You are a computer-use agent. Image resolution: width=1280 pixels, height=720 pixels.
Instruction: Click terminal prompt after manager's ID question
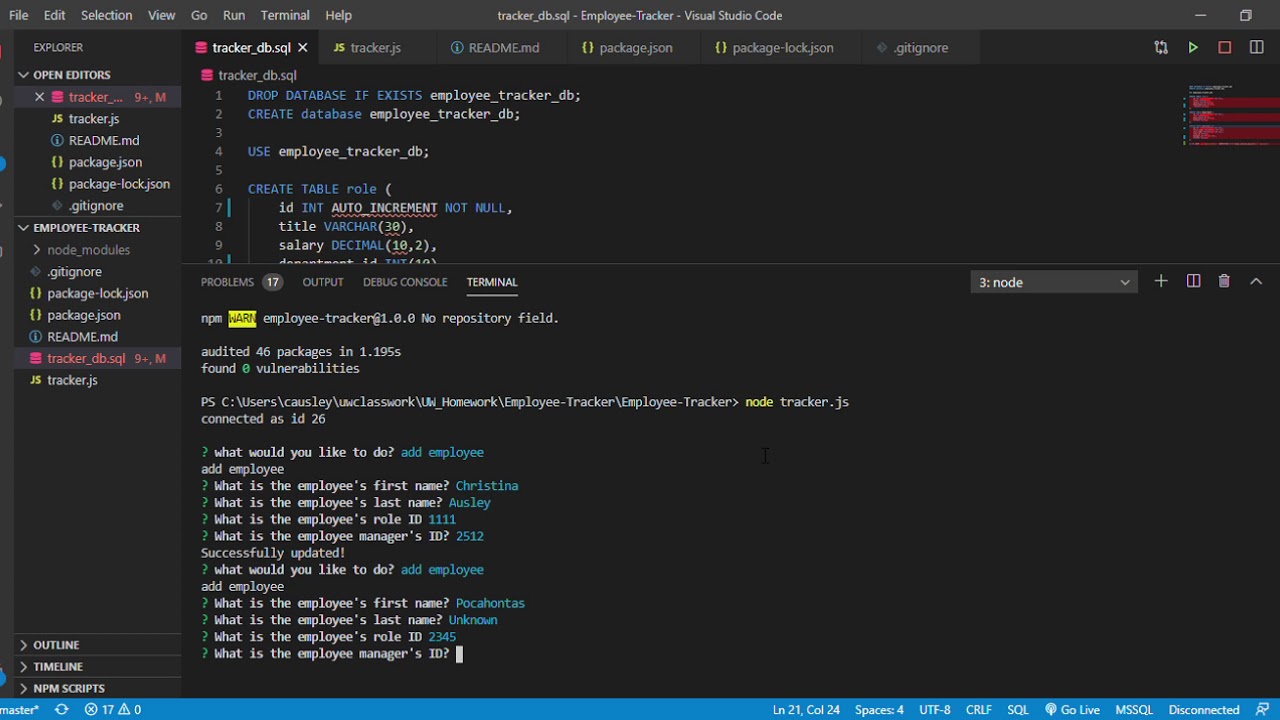(459, 654)
